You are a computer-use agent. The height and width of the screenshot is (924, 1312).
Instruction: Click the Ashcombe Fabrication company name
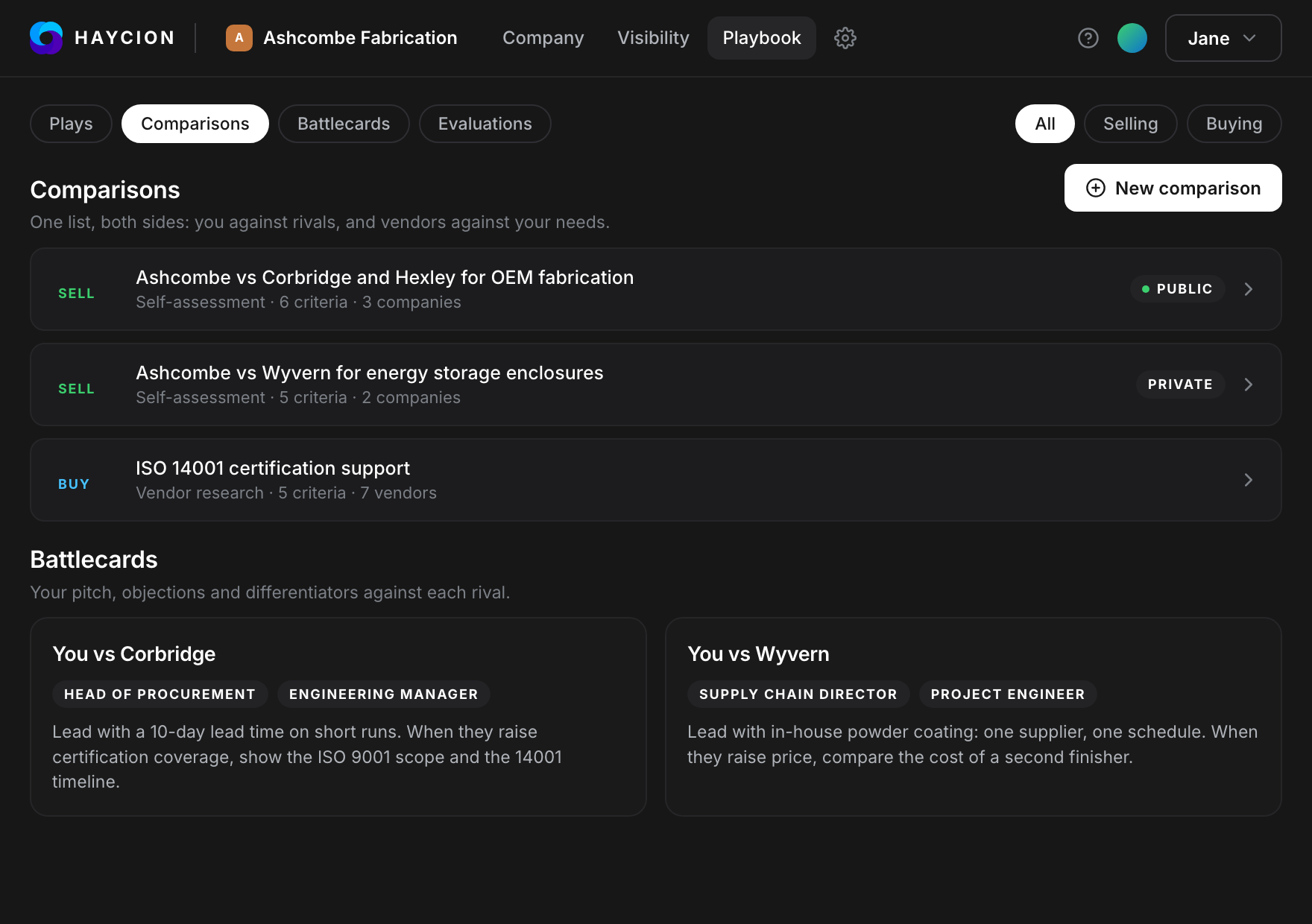click(x=360, y=38)
